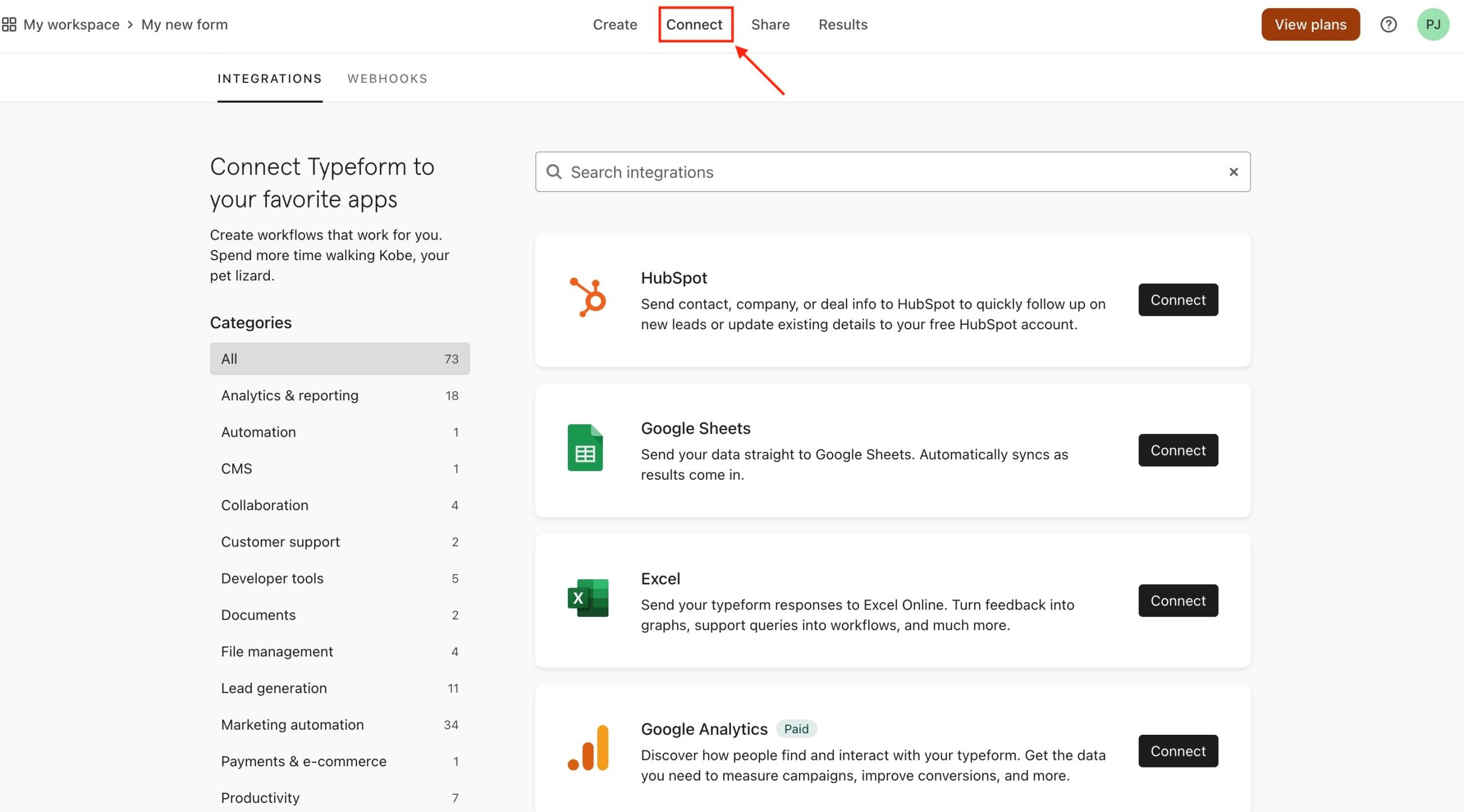1464x812 pixels.
Task: Click the Typeform workspace grid icon
Action: pos(9,23)
